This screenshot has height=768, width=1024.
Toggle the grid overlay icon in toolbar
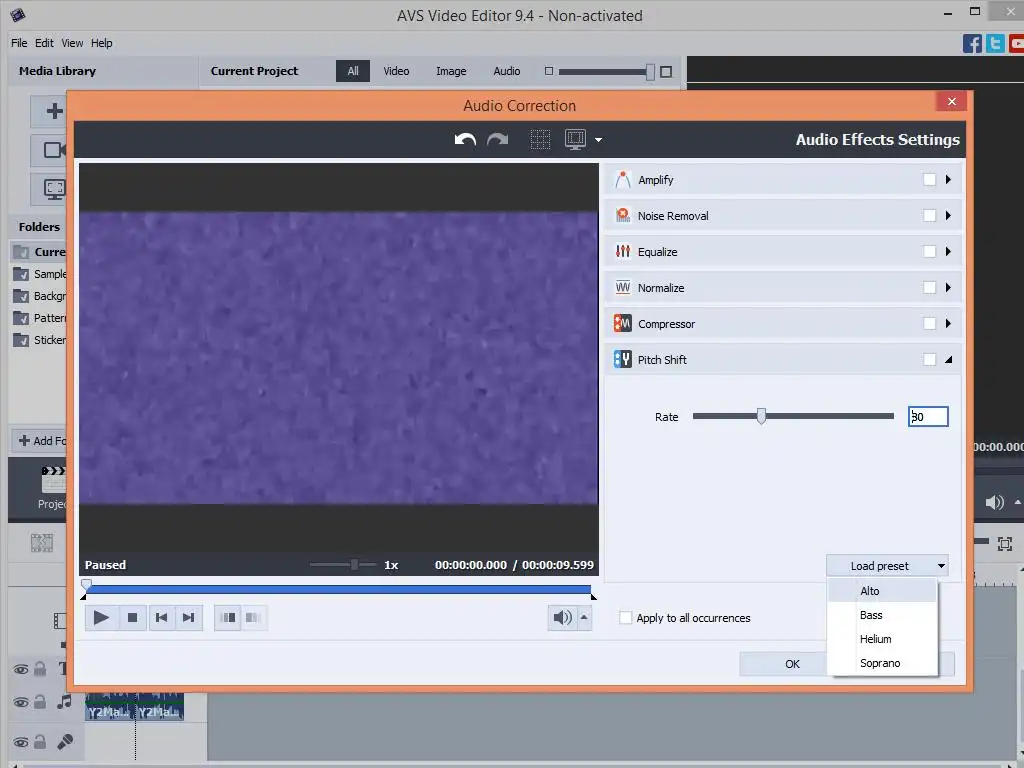click(x=539, y=139)
